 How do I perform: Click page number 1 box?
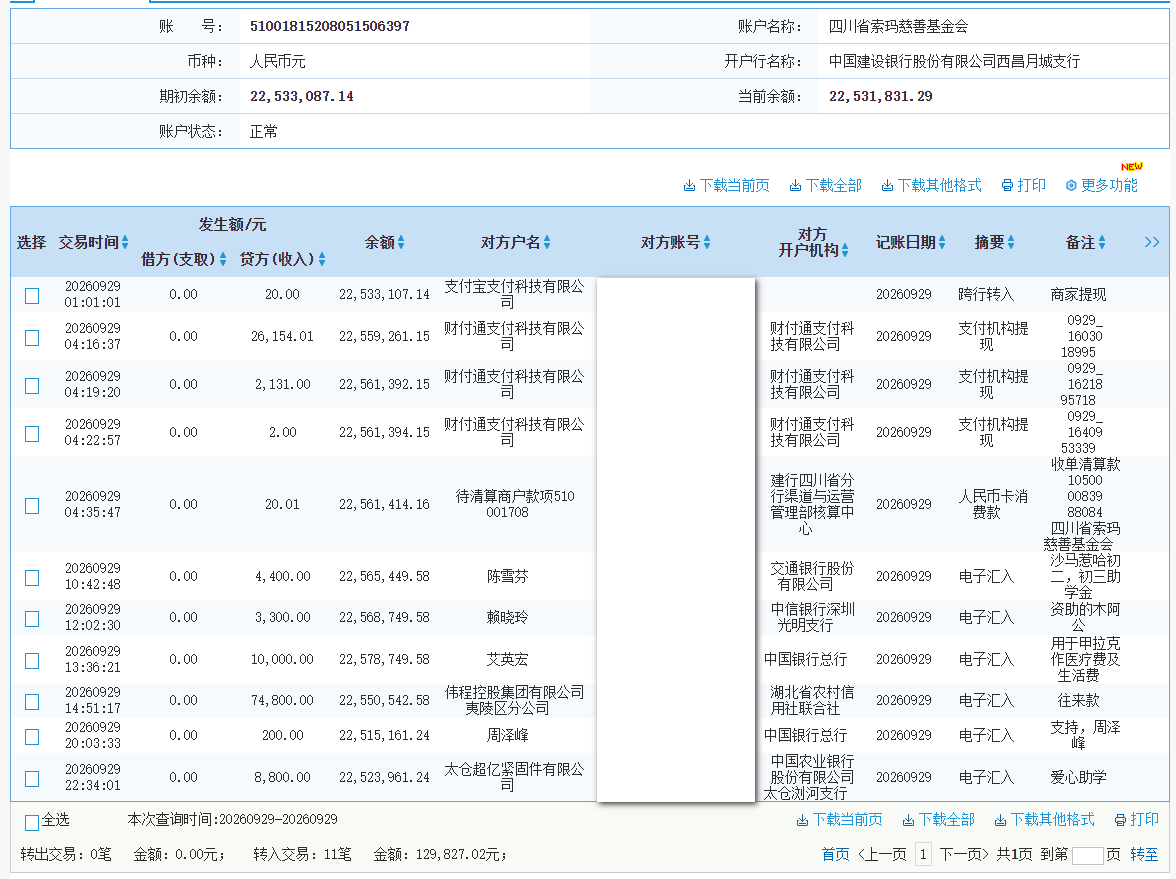923,854
